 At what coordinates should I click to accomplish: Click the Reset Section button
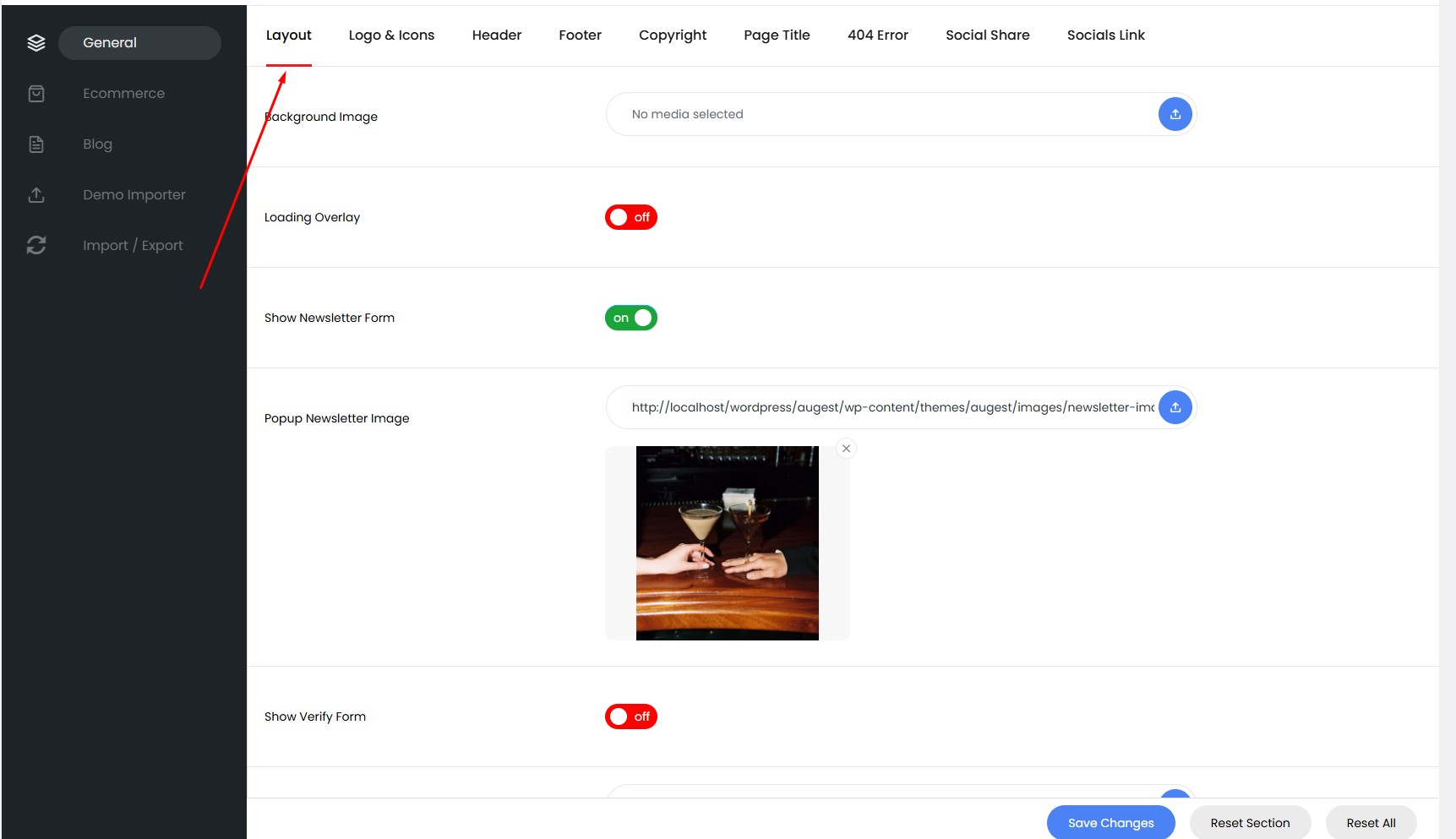1249,823
